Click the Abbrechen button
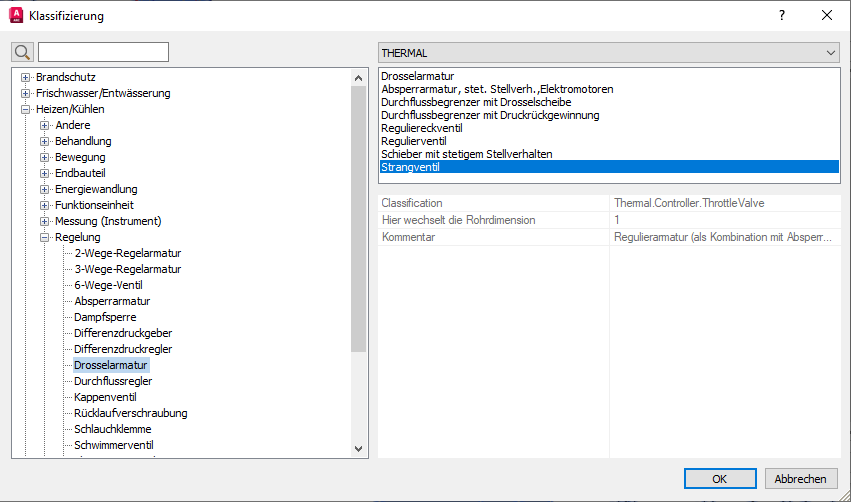Image resolution: width=851 pixels, height=502 pixels. [801, 479]
